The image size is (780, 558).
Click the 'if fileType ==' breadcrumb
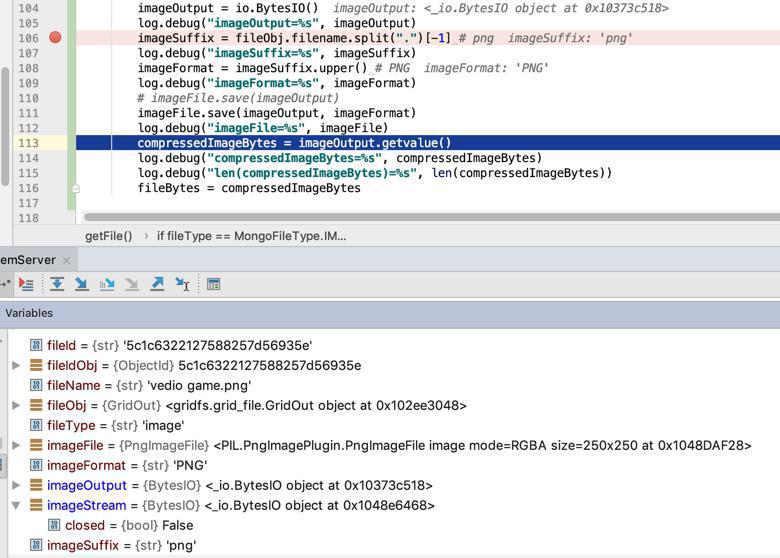(x=251, y=236)
